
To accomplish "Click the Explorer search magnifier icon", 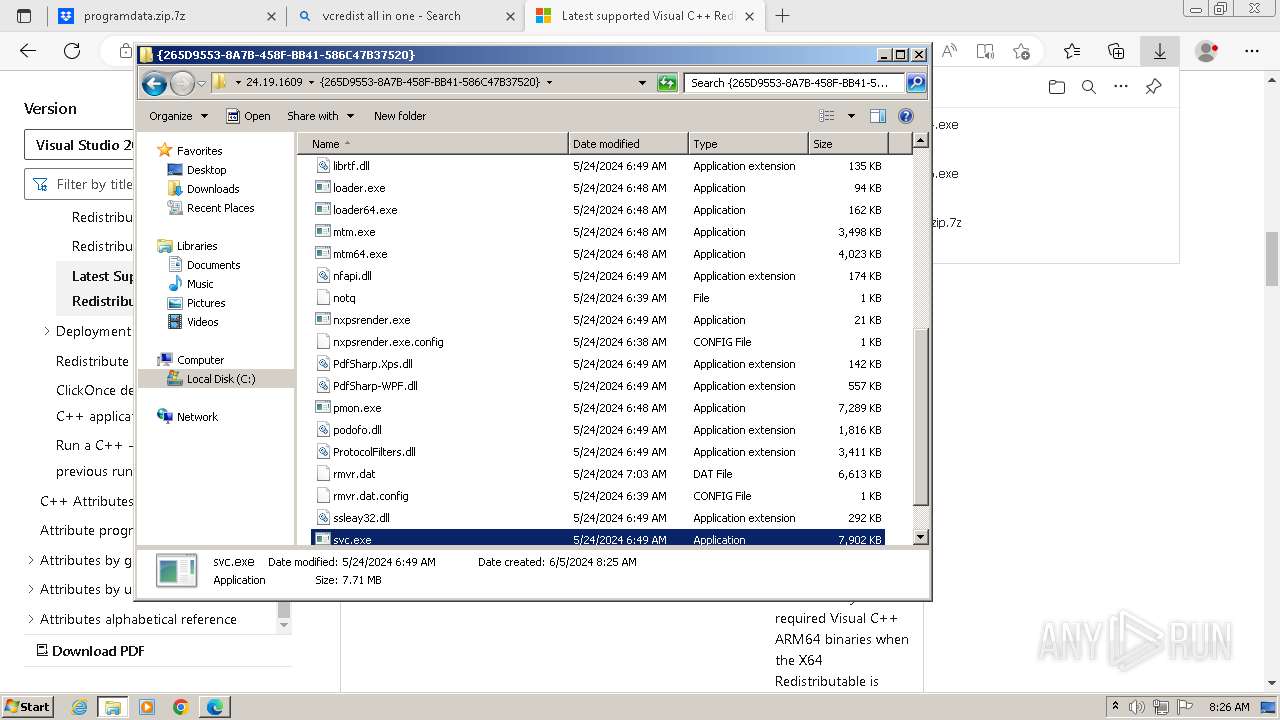I will tap(915, 83).
